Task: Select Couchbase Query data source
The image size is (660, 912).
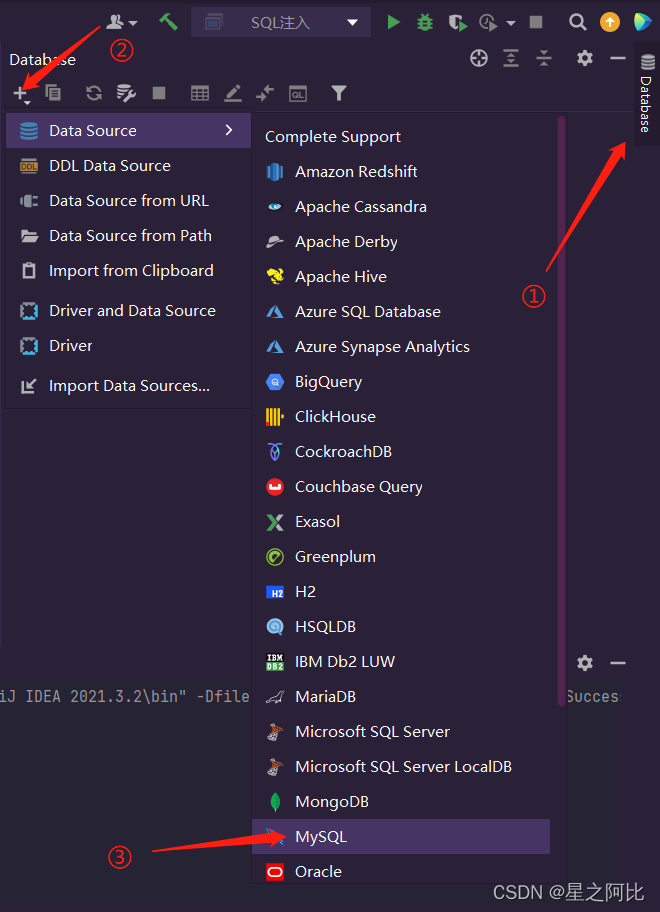Action: coord(401,487)
